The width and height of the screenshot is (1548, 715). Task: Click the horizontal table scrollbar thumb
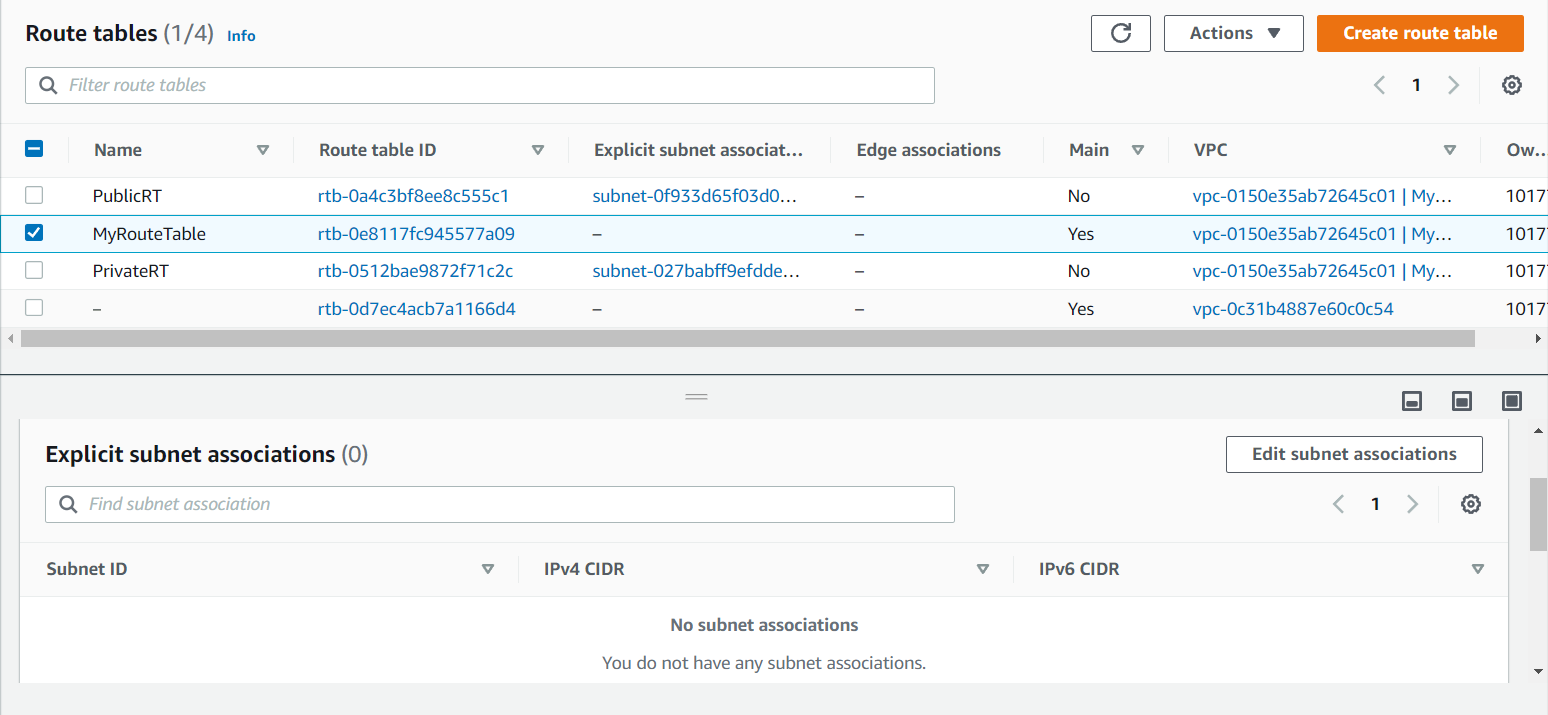click(x=747, y=339)
